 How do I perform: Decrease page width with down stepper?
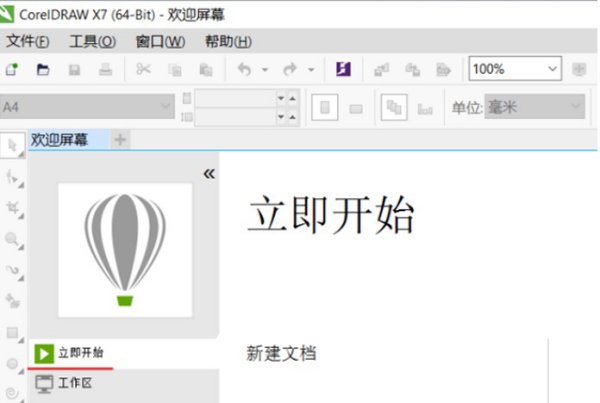281,99
